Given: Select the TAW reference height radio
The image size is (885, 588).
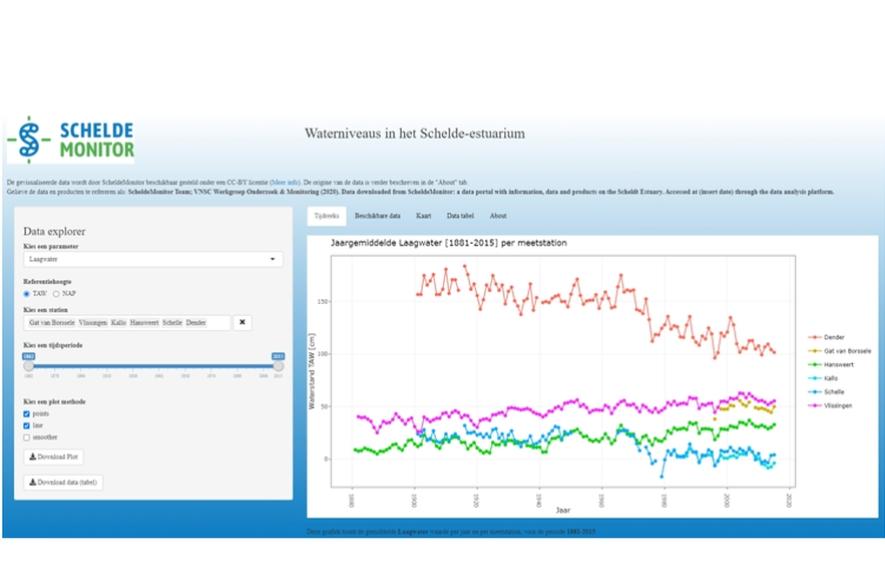Looking at the screenshot, I should click(x=27, y=293).
